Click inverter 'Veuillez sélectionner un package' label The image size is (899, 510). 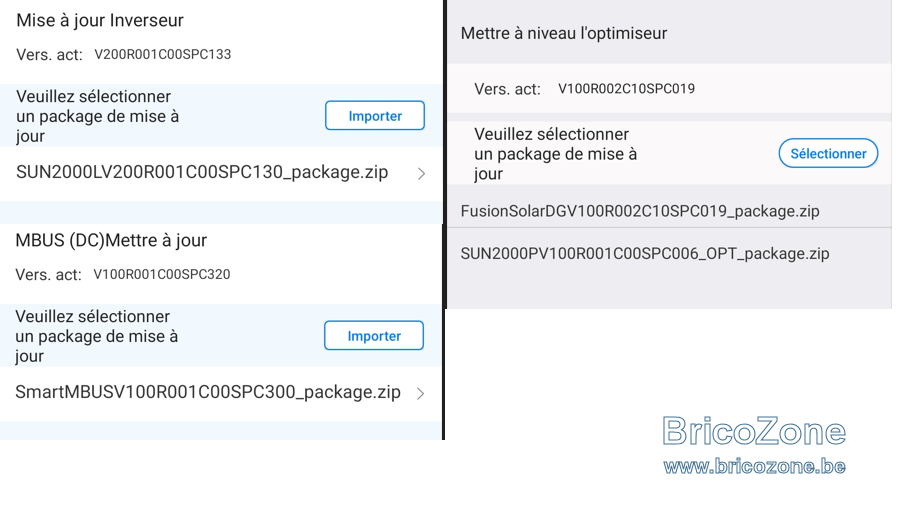point(97,116)
